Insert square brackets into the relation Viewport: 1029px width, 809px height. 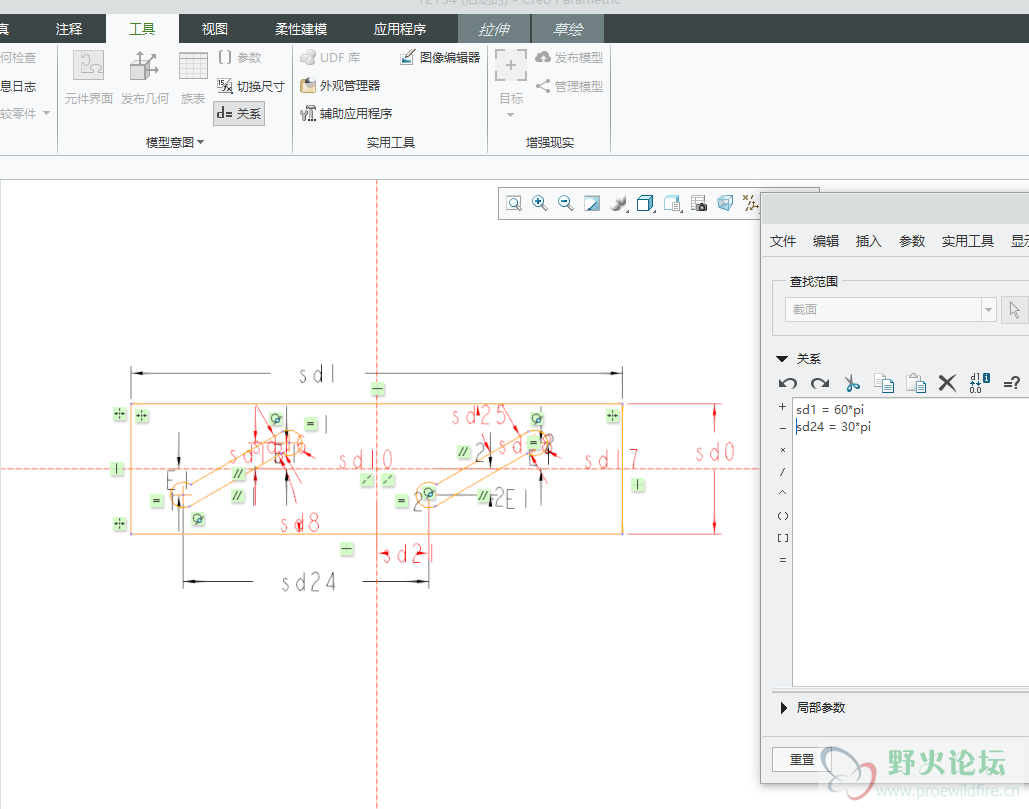click(782, 538)
